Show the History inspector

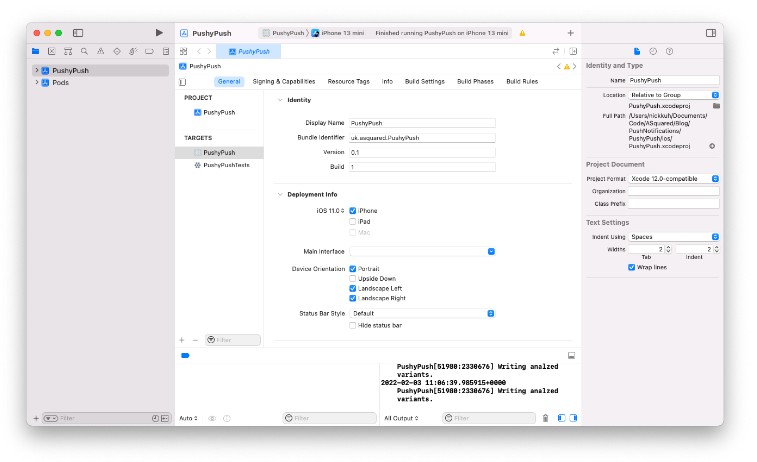[x=653, y=51]
